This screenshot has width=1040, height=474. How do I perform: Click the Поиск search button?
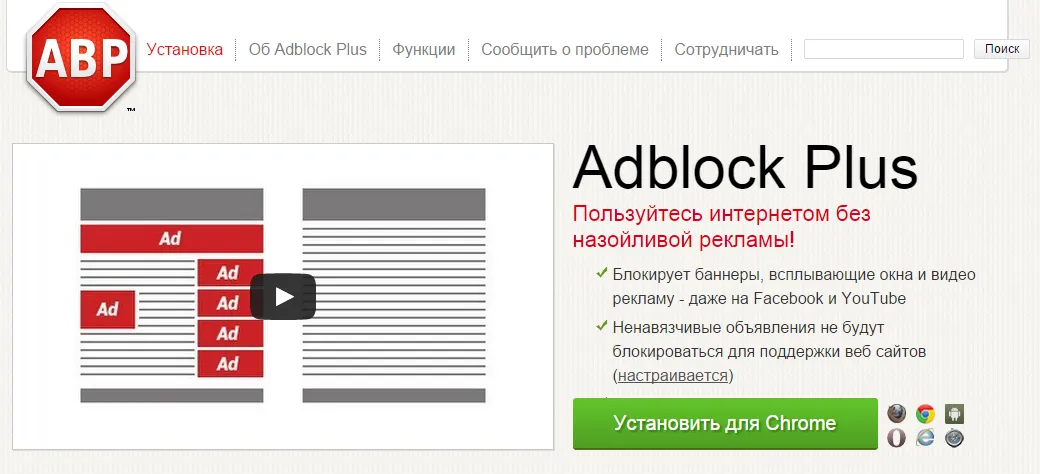1002,49
